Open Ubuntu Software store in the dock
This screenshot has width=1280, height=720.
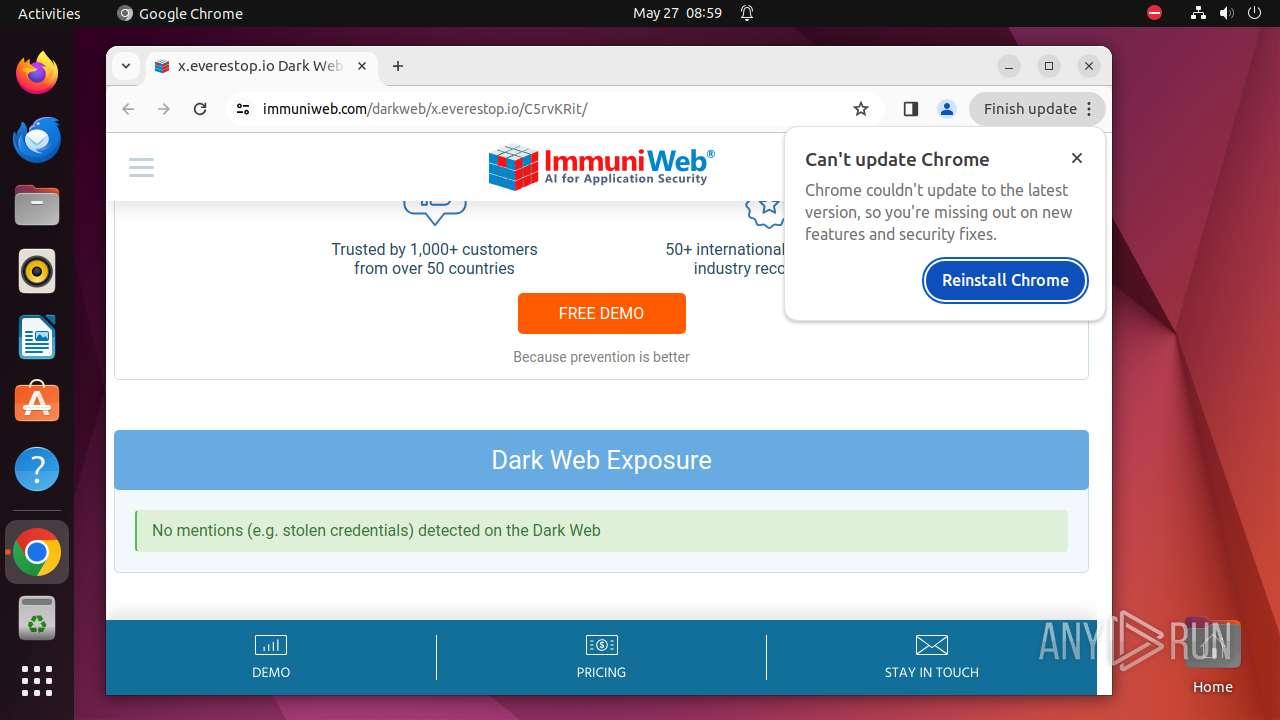[x=37, y=403]
